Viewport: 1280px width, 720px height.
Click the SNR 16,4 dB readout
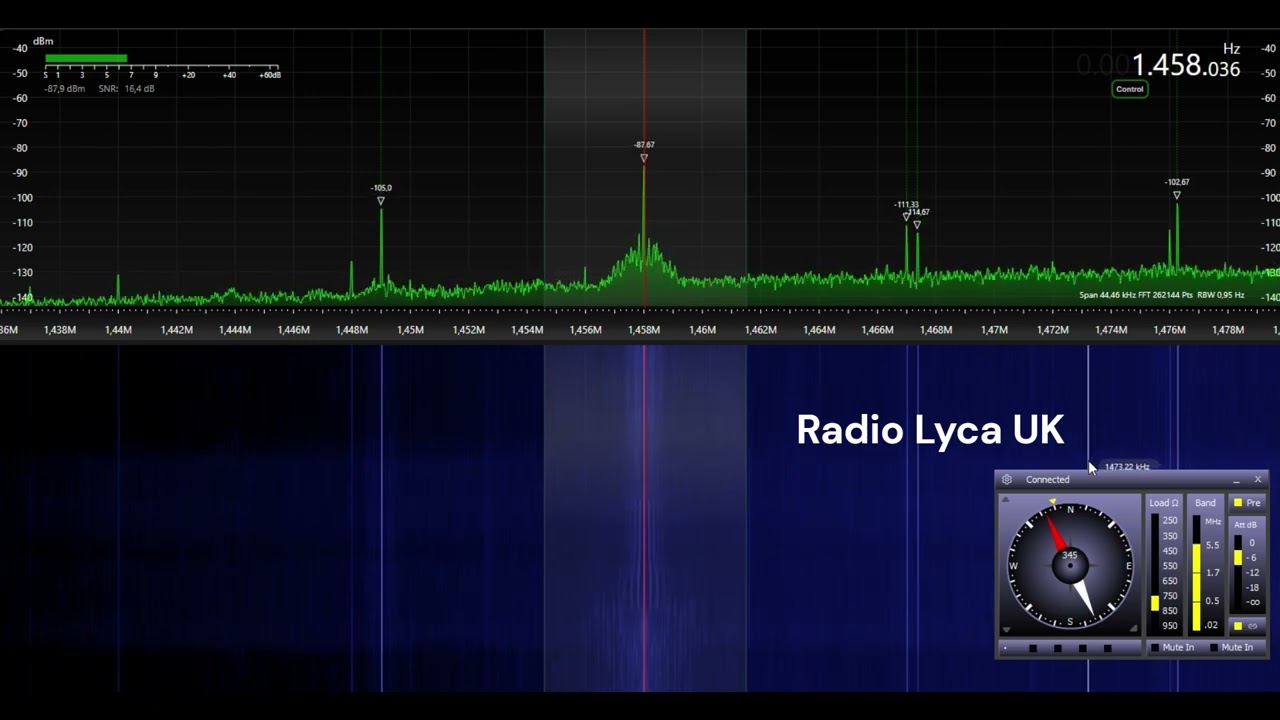[126, 89]
